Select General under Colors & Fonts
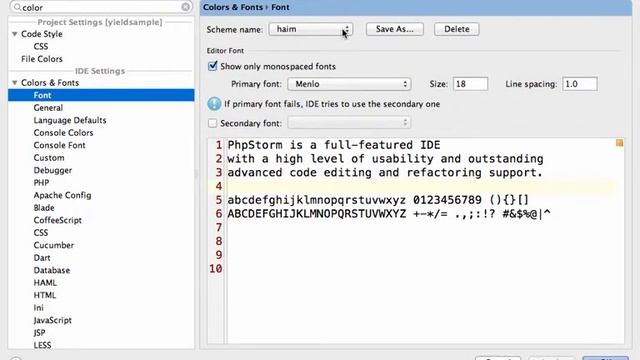Image resolution: width=640 pixels, height=360 pixels. coord(48,108)
